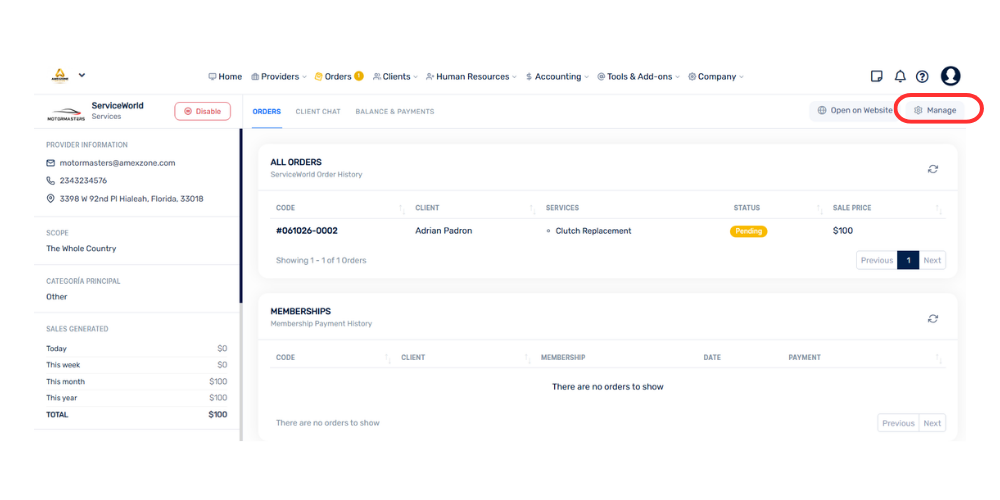
Task: Click Clutch Replacement service
Action: (x=593, y=231)
